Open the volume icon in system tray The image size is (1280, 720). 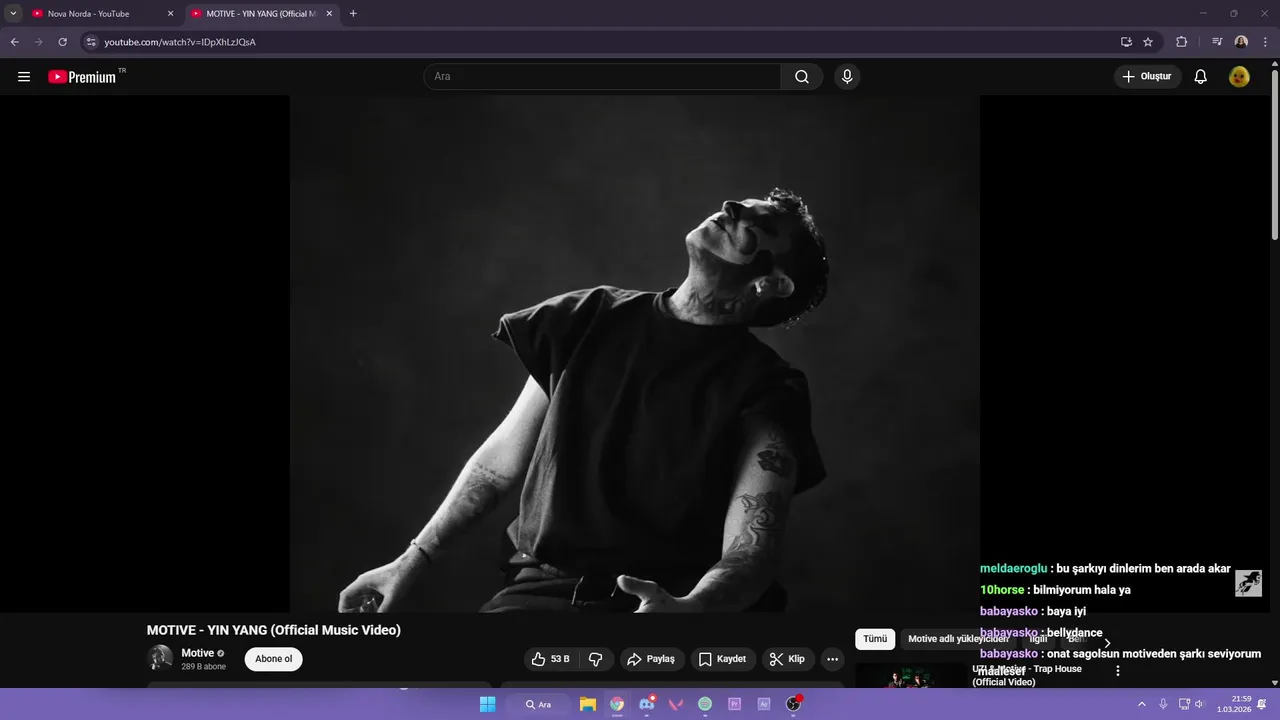click(x=1200, y=704)
